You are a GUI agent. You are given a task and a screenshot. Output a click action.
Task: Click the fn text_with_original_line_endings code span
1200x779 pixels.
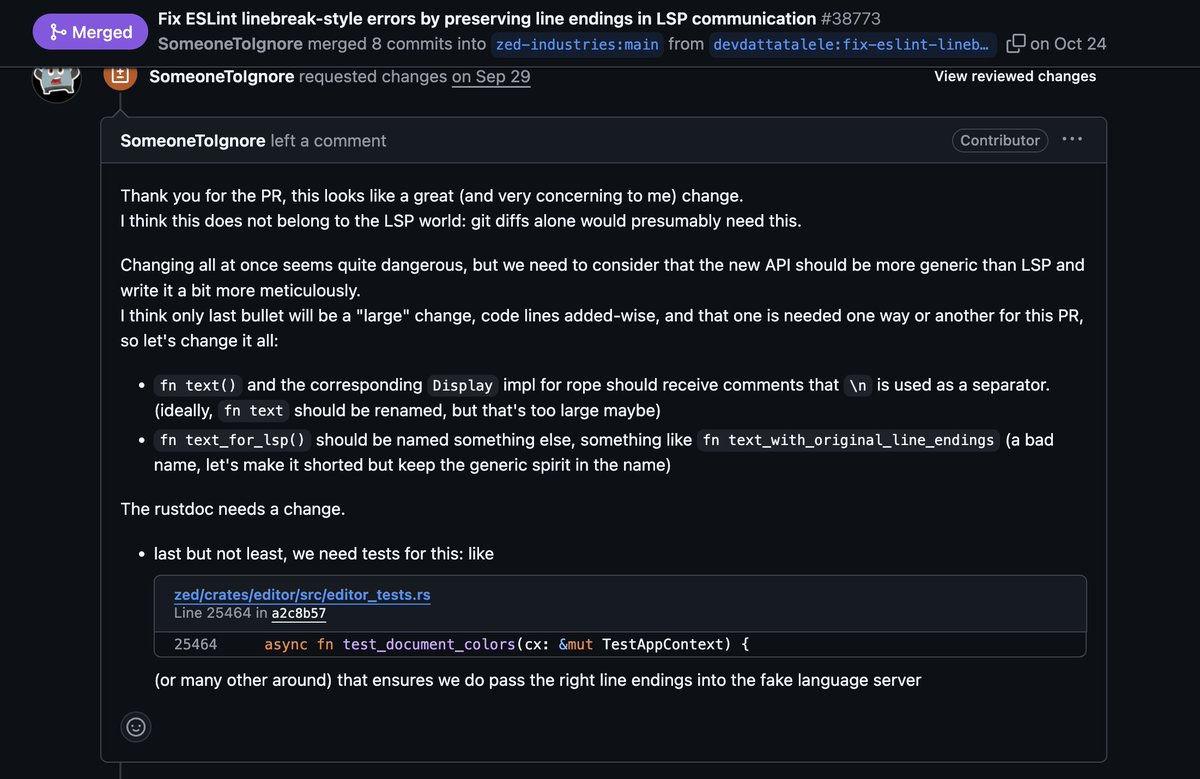(848, 440)
